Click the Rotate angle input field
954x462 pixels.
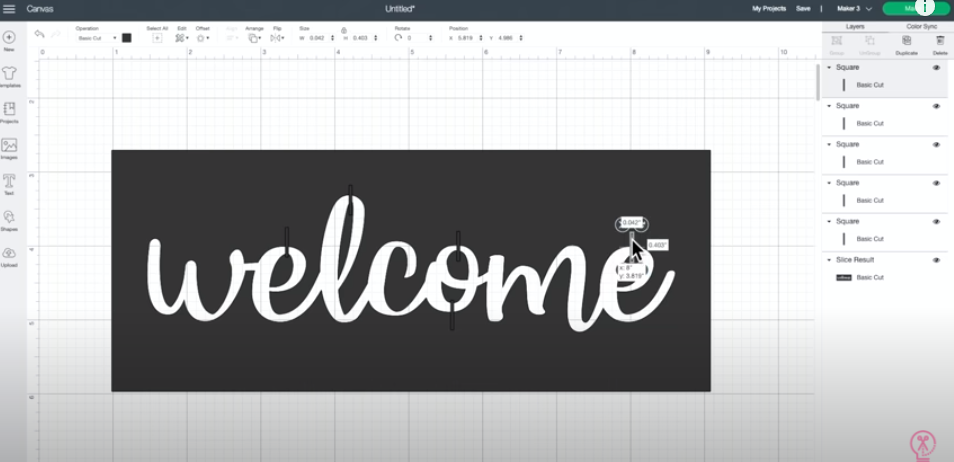[417, 38]
